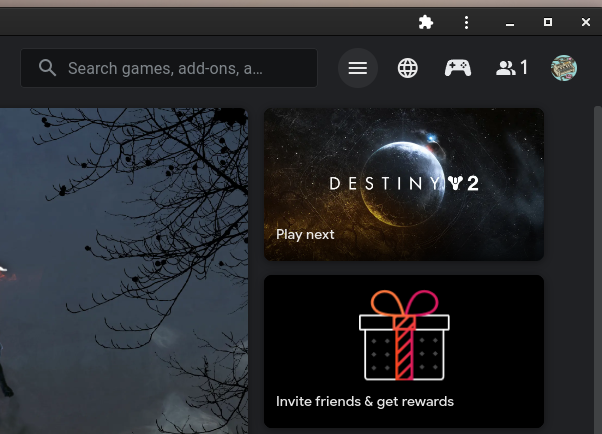Click the featured game artwork with trees
The image size is (602, 434).
tap(124, 271)
